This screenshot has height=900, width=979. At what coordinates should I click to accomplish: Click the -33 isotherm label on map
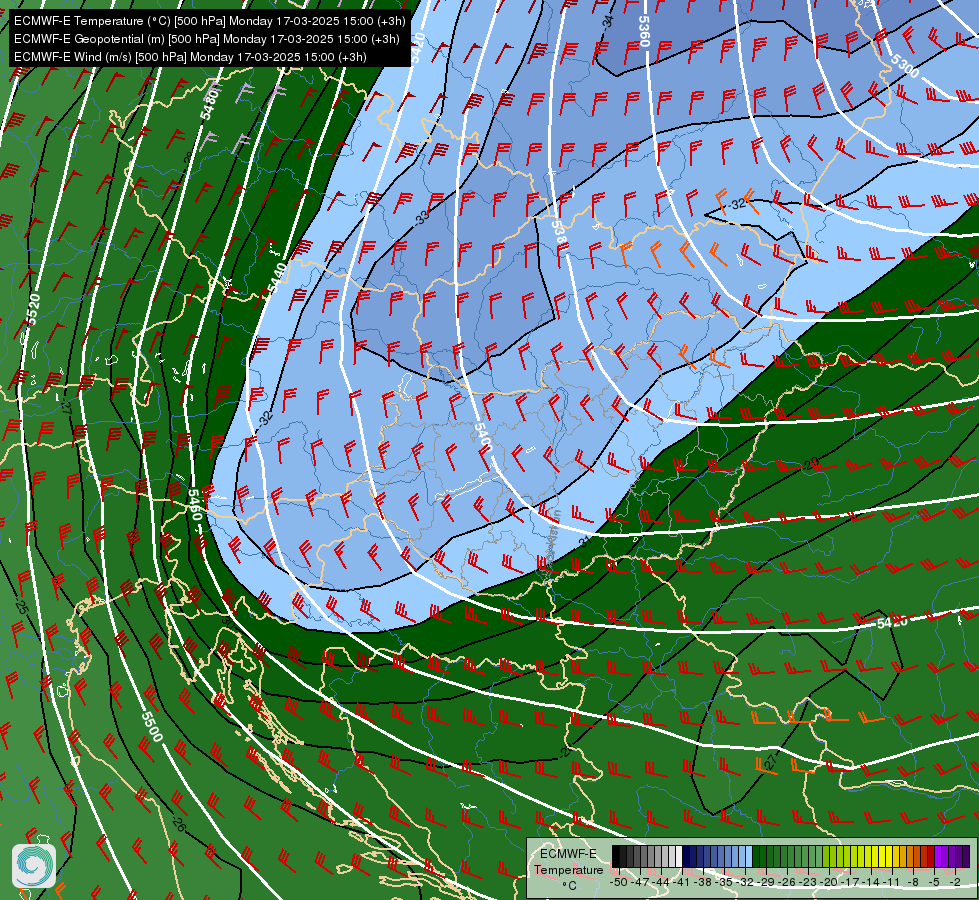[422, 217]
